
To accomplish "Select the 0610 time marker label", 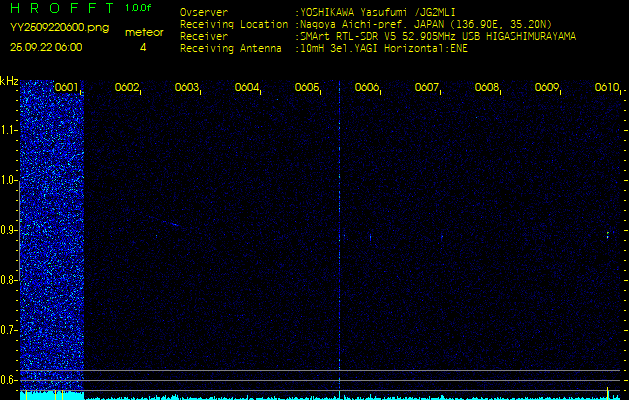I will tap(607, 87).
